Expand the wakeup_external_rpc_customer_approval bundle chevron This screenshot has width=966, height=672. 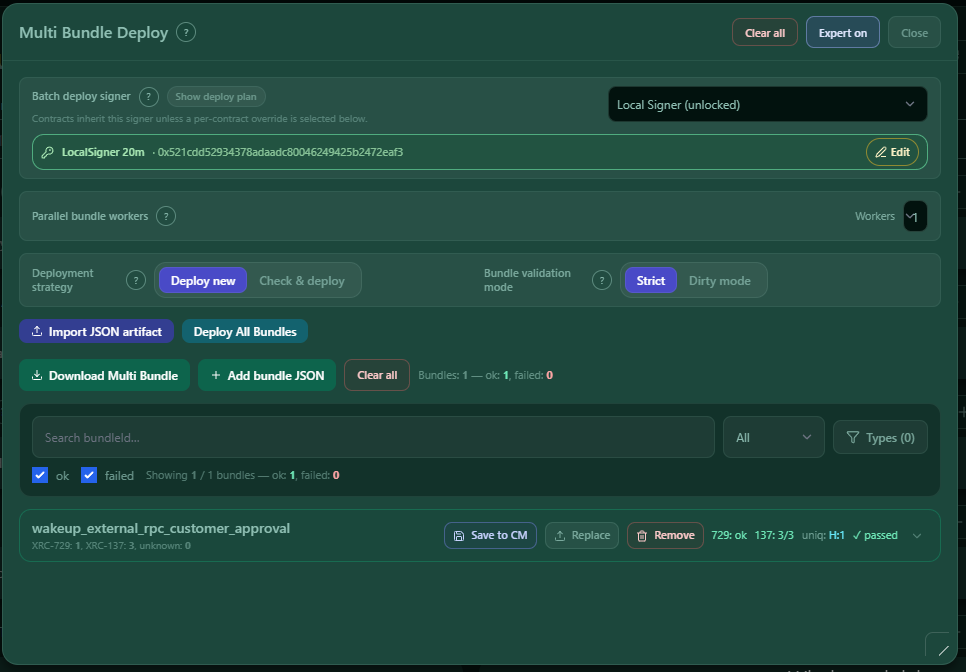[x=917, y=535]
